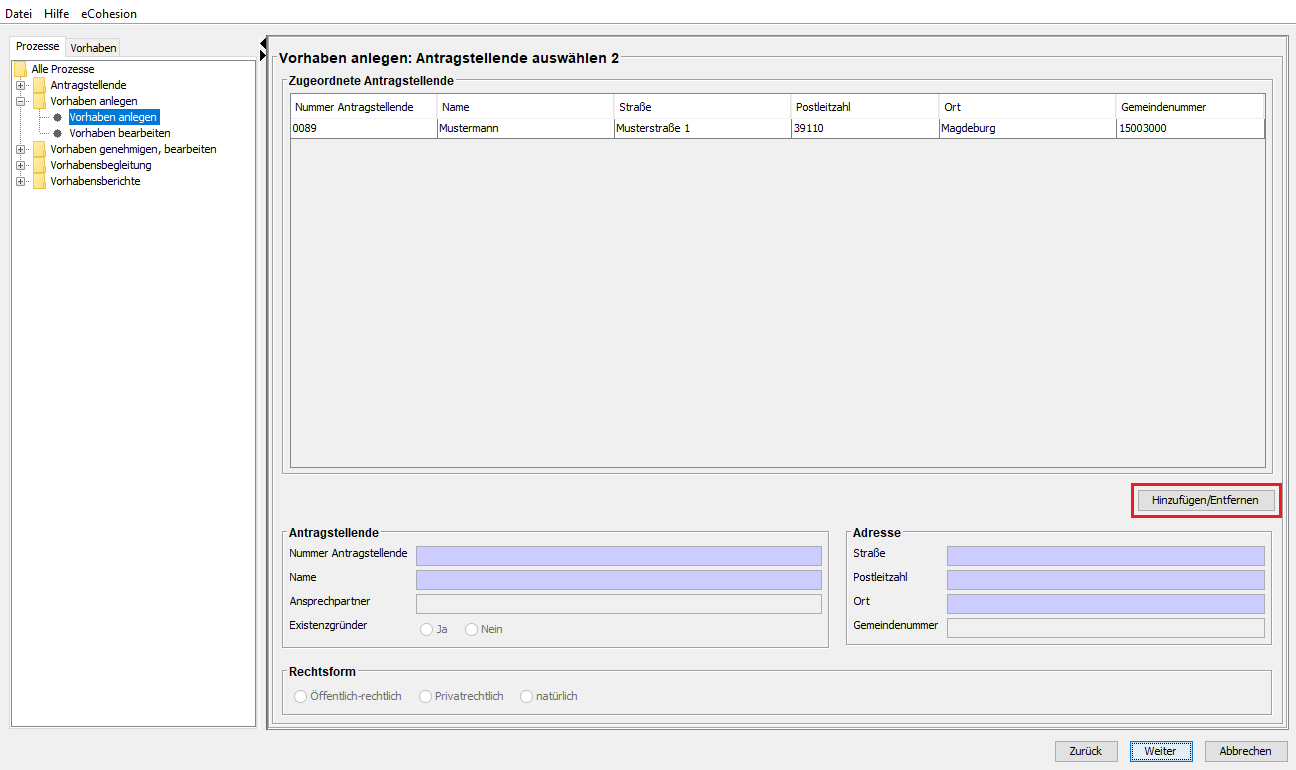Click the Vorhaben genehmigen, bearbeiten folder icon
This screenshot has width=1296, height=770.
pyautogui.click(x=39, y=149)
